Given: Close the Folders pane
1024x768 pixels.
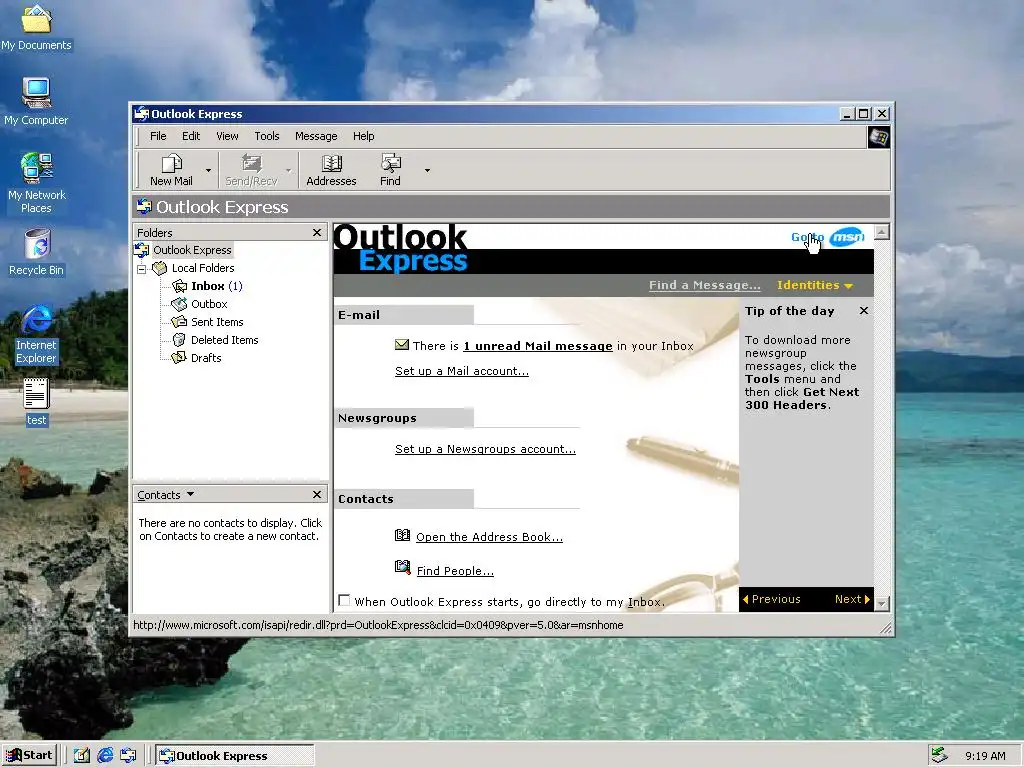Looking at the screenshot, I should (x=317, y=232).
